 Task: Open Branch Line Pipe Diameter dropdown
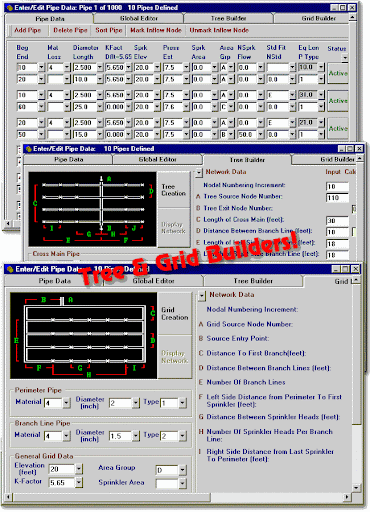135,436
